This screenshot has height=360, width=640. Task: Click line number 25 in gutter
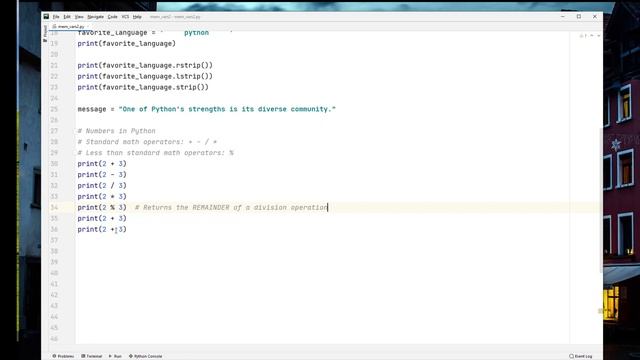coord(54,109)
